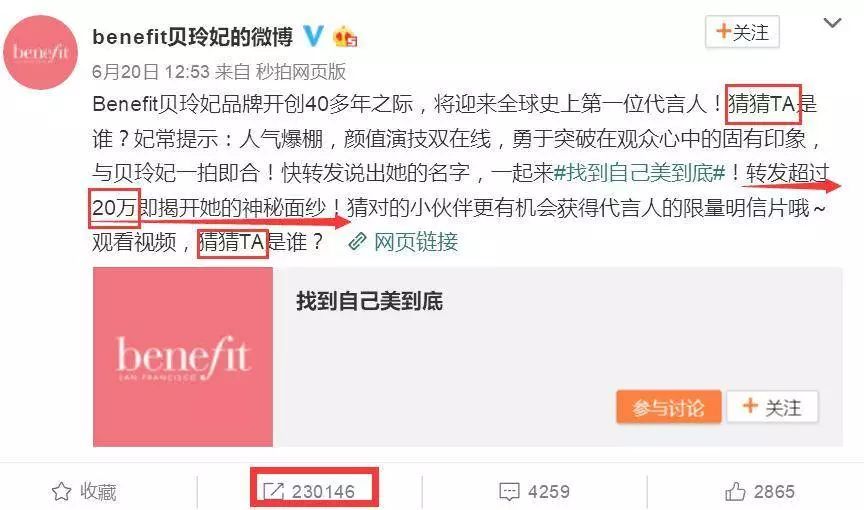Click the 收藏 label

point(98,491)
